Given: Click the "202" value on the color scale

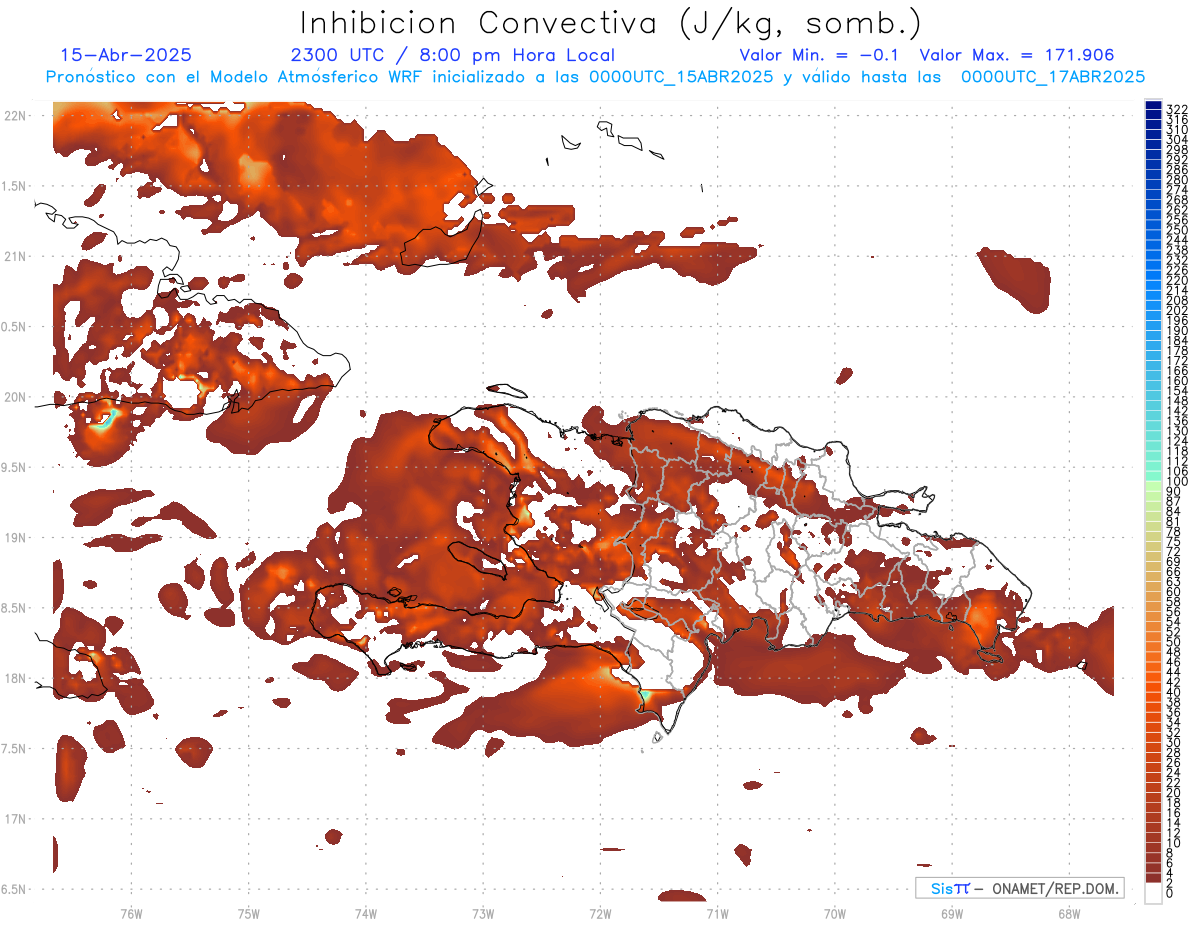Looking at the screenshot, I should click(1177, 310).
